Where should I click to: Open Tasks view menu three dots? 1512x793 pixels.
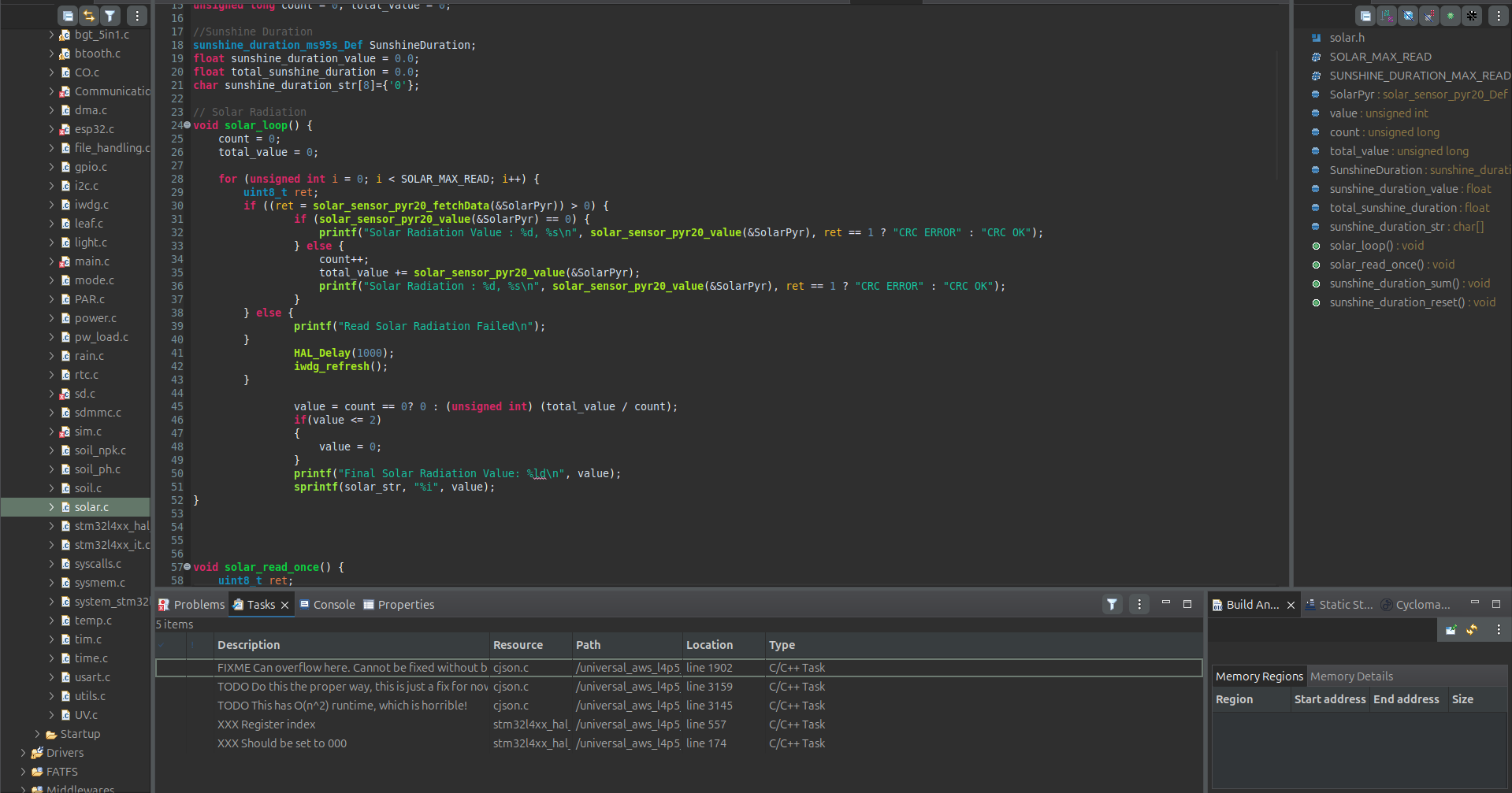click(1139, 604)
